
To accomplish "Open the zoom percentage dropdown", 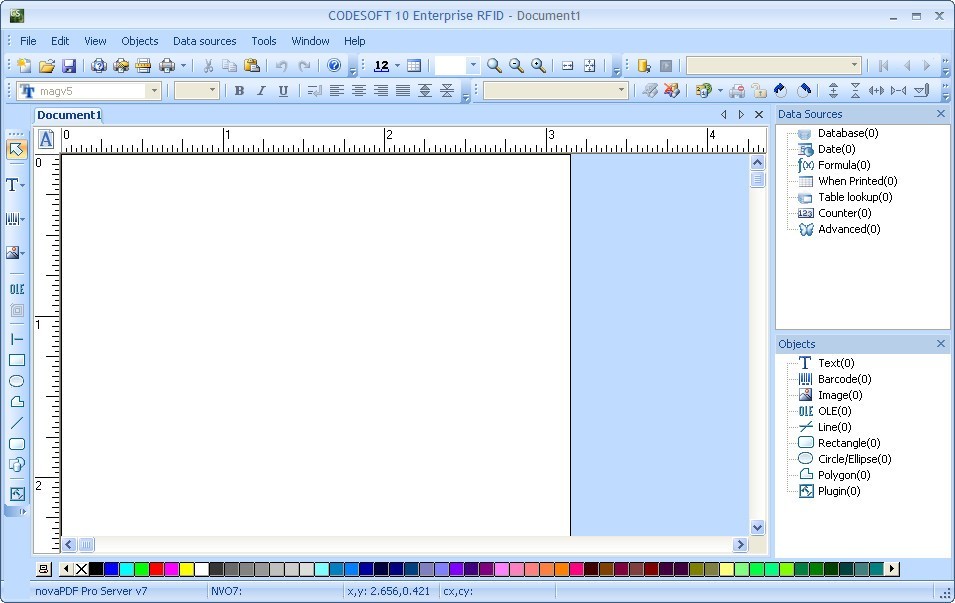I will point(473,65).
